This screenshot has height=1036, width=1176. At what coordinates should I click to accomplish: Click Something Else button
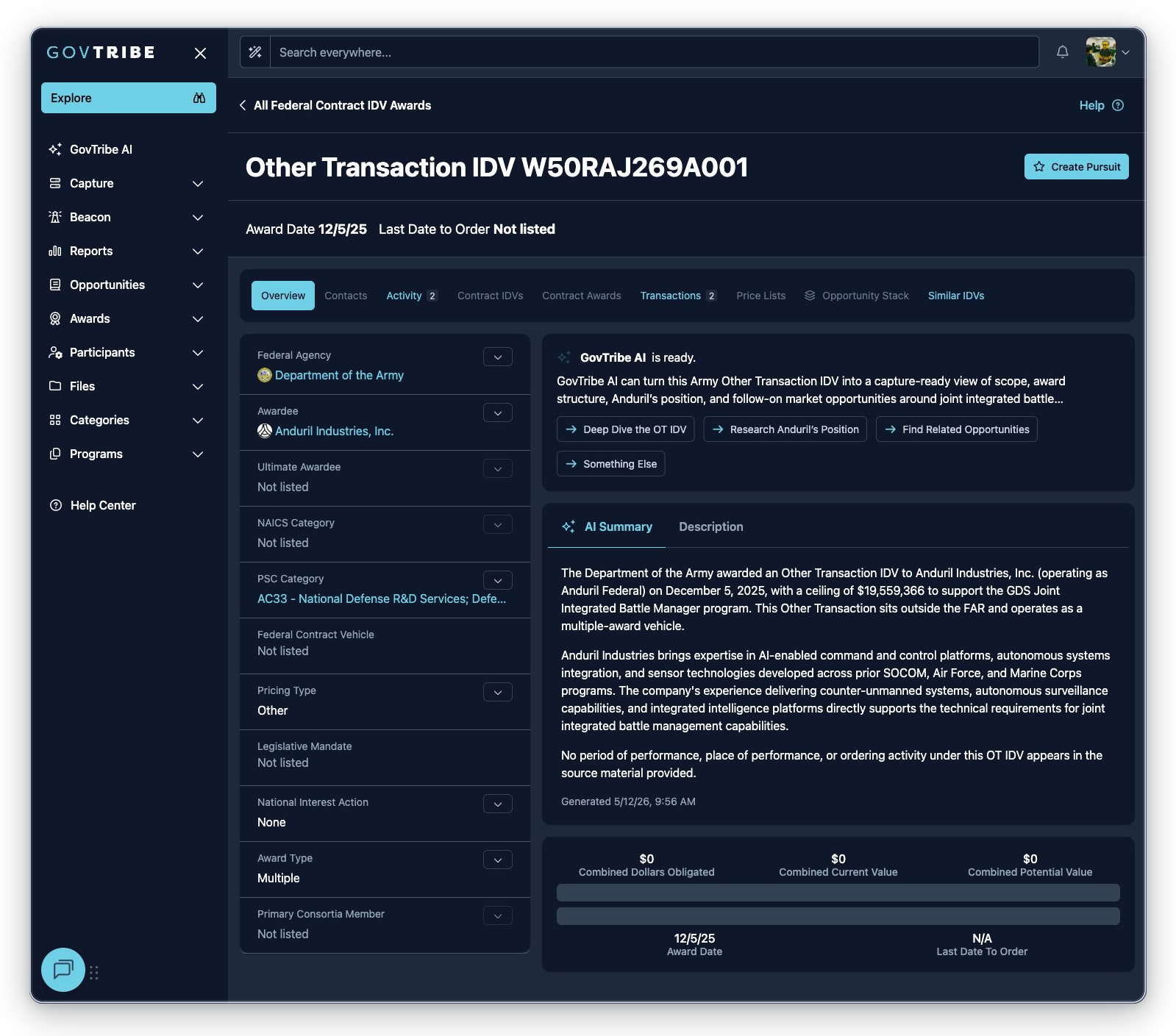tap(610, 464)
